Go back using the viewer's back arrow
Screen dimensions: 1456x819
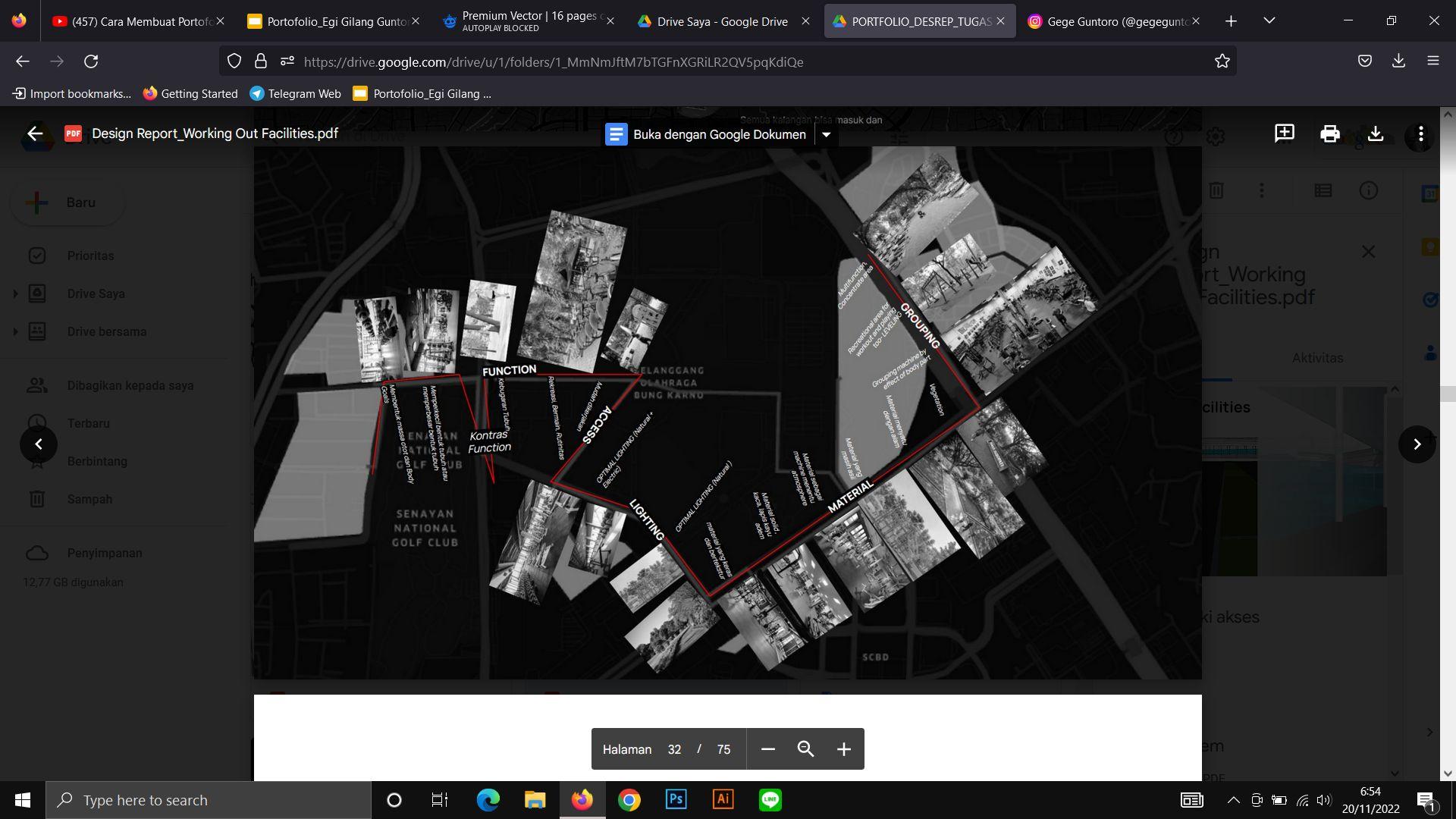tap(35, 134)
